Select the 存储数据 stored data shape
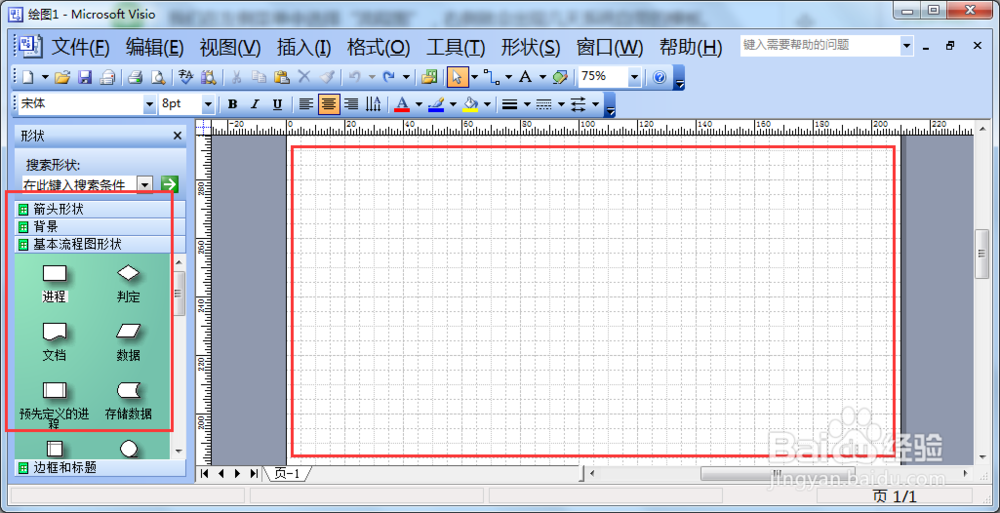This screenshot has width=1000, height=513. point(128,401)
